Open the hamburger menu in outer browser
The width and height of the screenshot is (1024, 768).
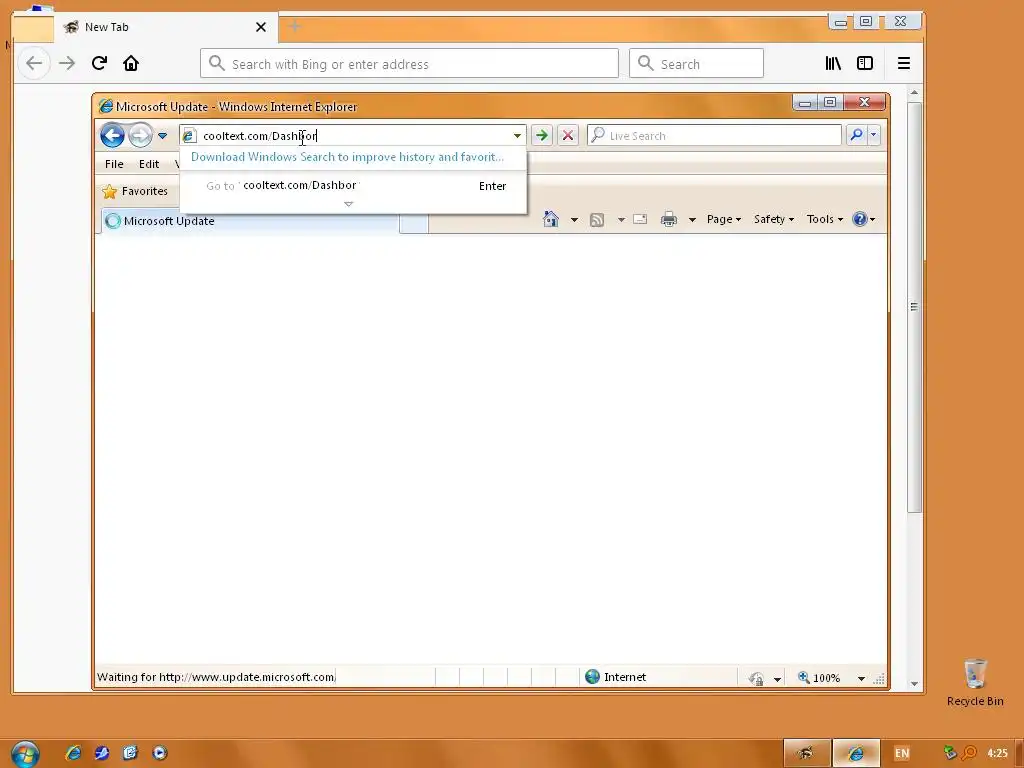(904, 63)
